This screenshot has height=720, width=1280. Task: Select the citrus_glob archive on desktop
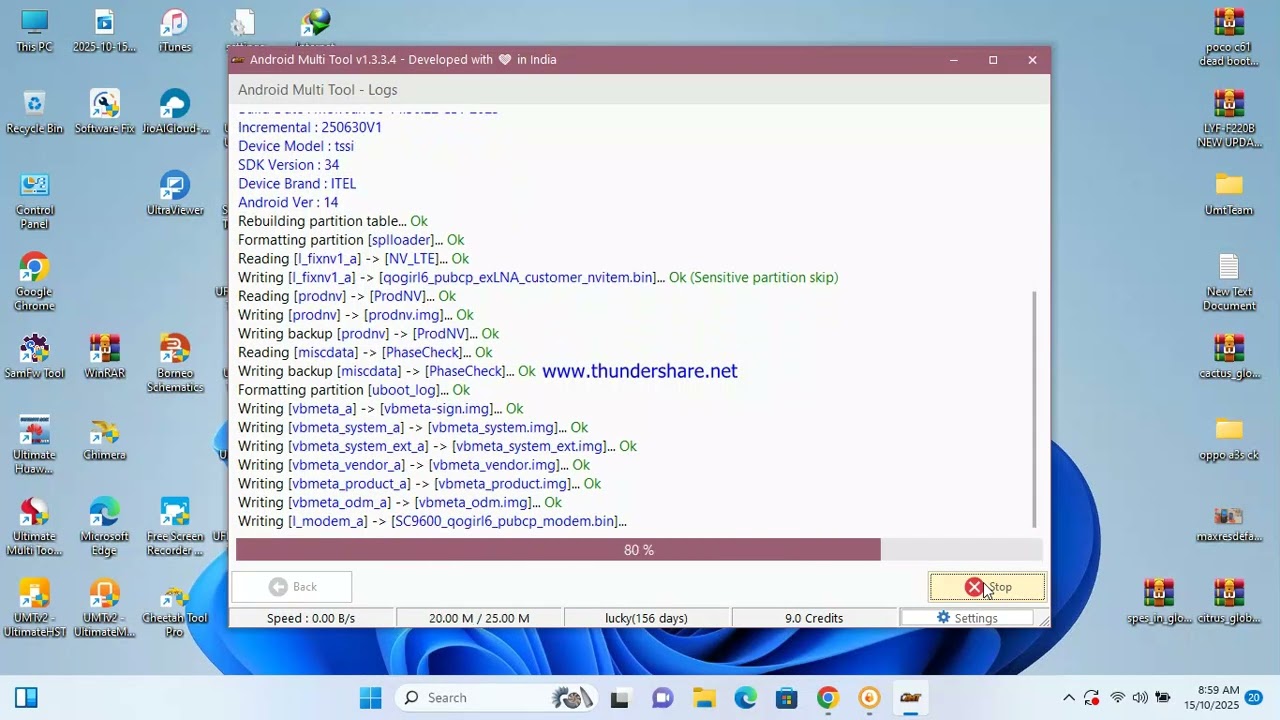[x=1229, y=601]
